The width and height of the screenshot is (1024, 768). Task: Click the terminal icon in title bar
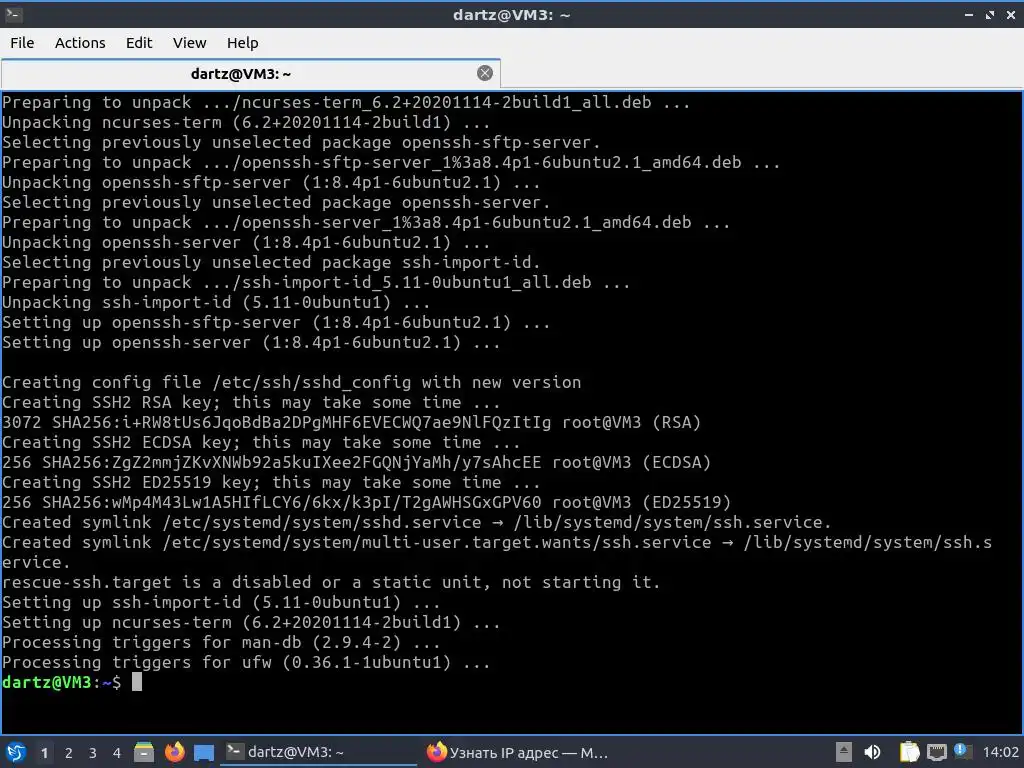(x=13, y=14)
